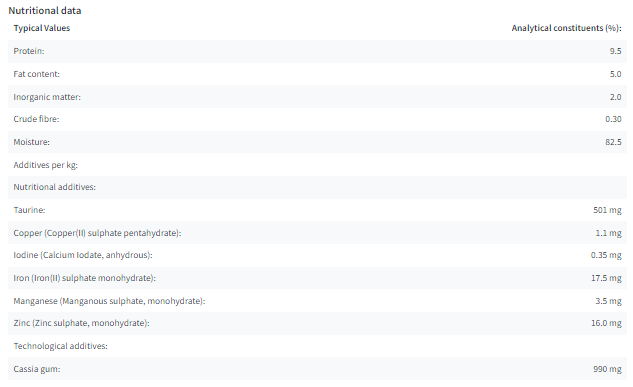Select the Crude fibre value 0.30

[x=613, y=119]
